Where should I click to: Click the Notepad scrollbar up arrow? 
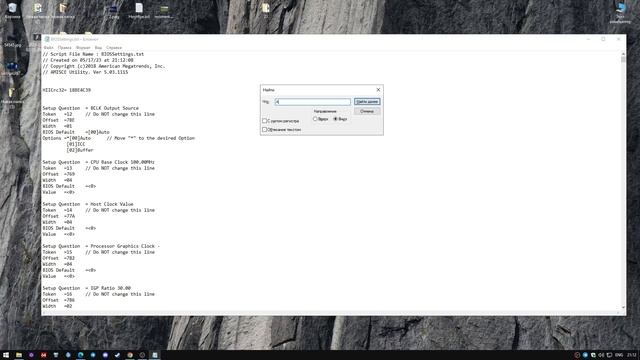[x=623, y=54]
